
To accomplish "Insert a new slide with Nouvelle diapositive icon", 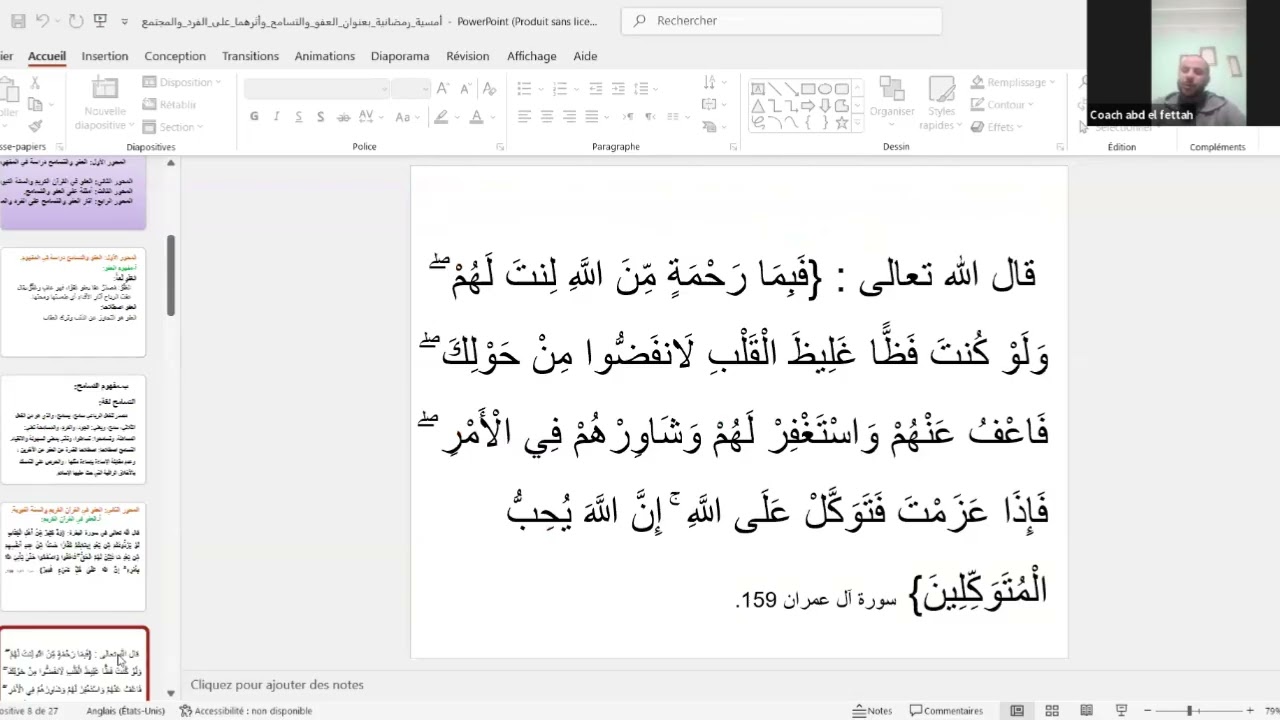I will [x=105, y=90].
